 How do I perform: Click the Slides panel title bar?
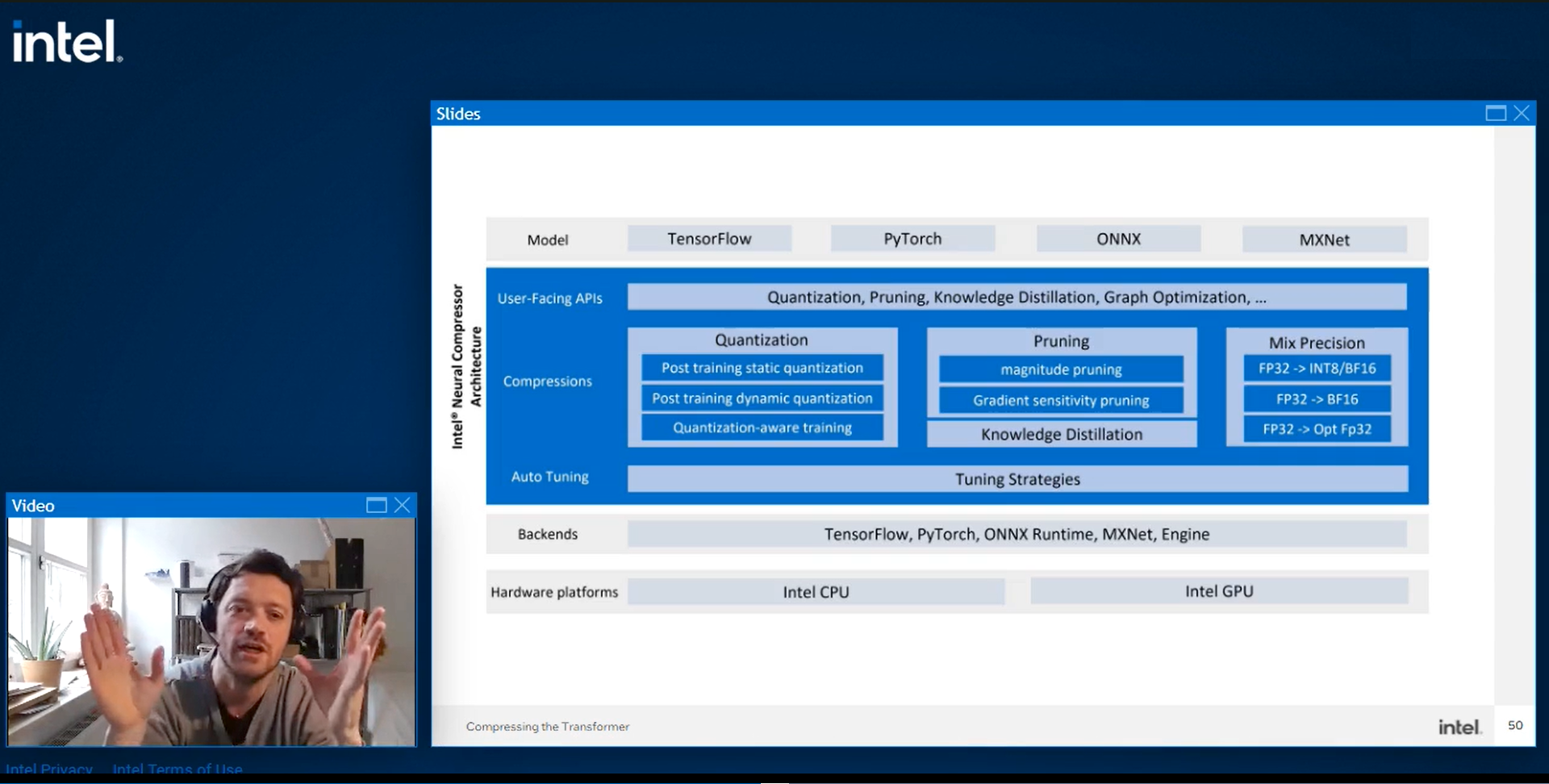pos(887,114)
